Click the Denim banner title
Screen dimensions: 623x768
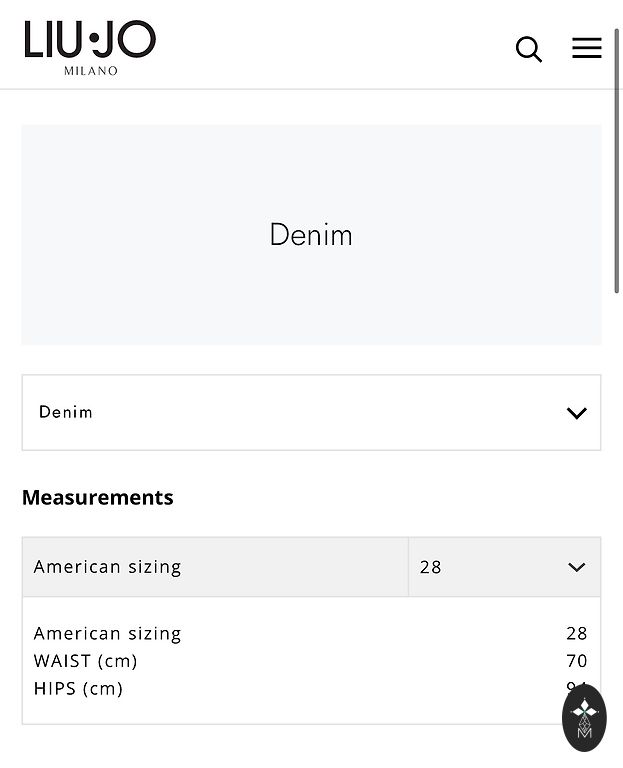pos(311,235)
